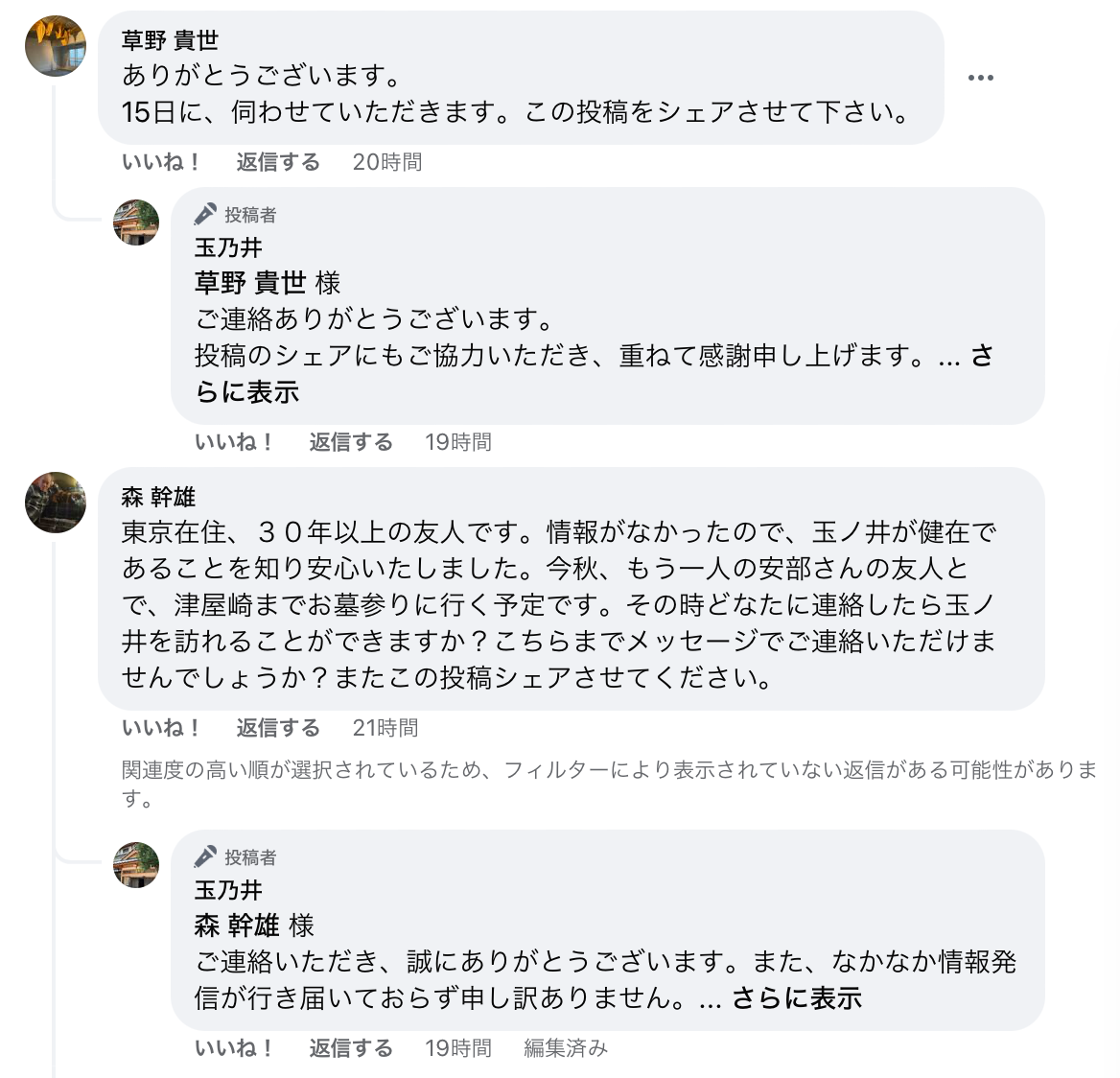This screenshot has width=1120, height=1078.
Task: Expand first 玉乃井 reply with さらに表示
Action: (247, 391)
